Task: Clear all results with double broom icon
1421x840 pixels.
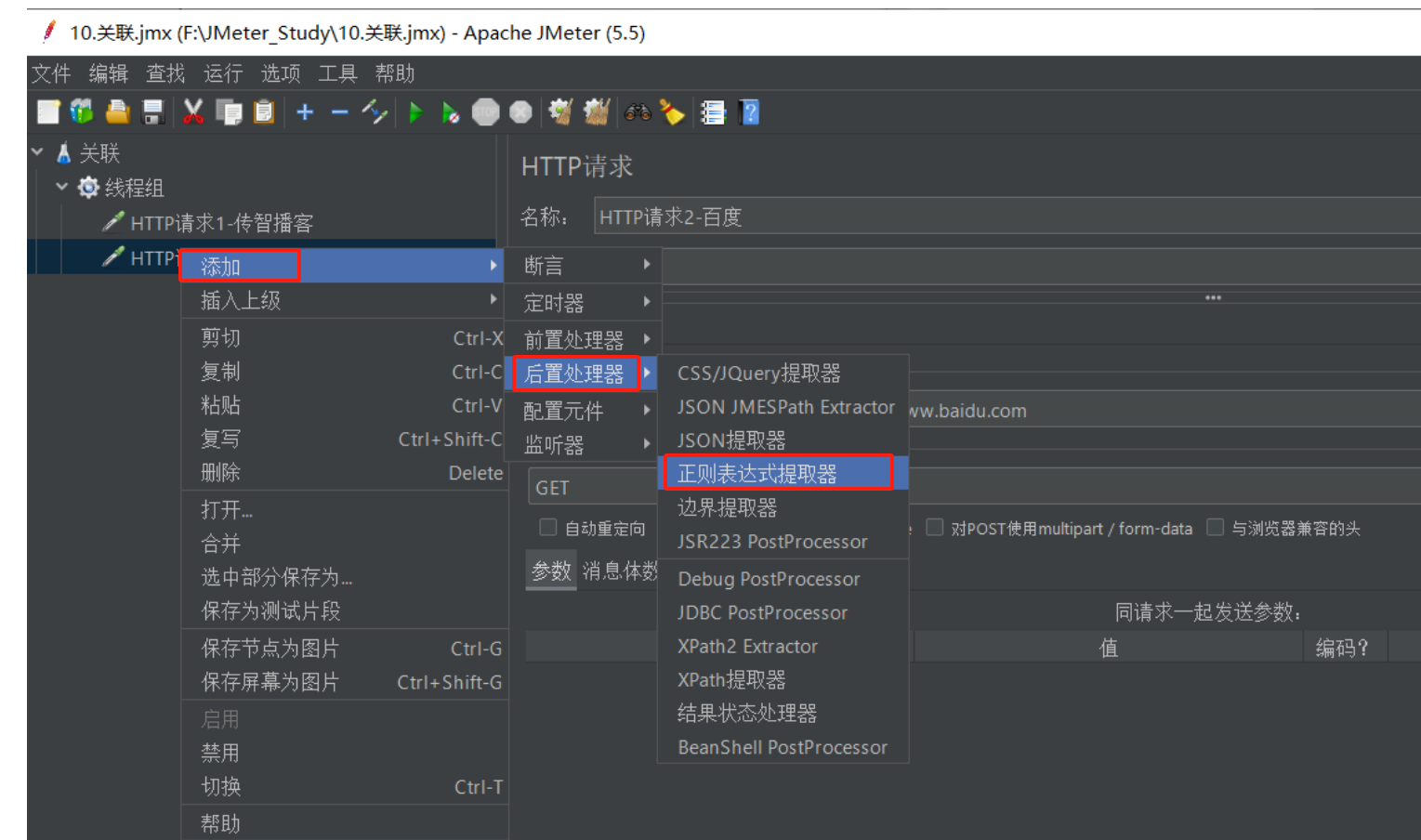Action: 596,112
